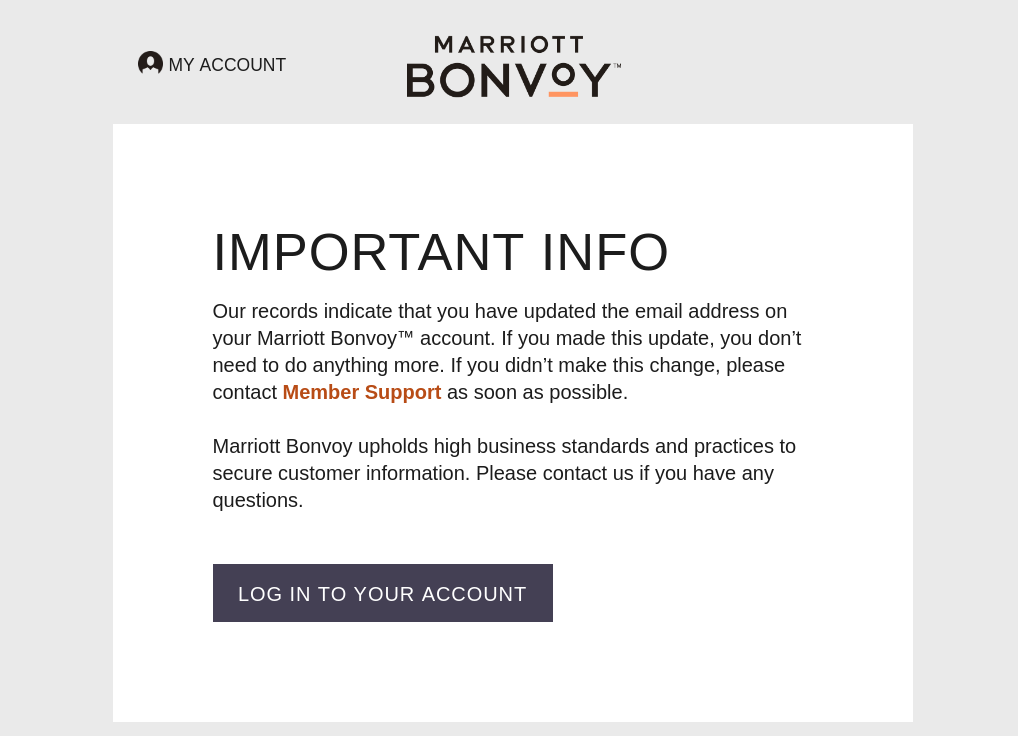Open the MY ACCOUNT text link
This screenshot has height=736, width=1018.
point(227,65)
